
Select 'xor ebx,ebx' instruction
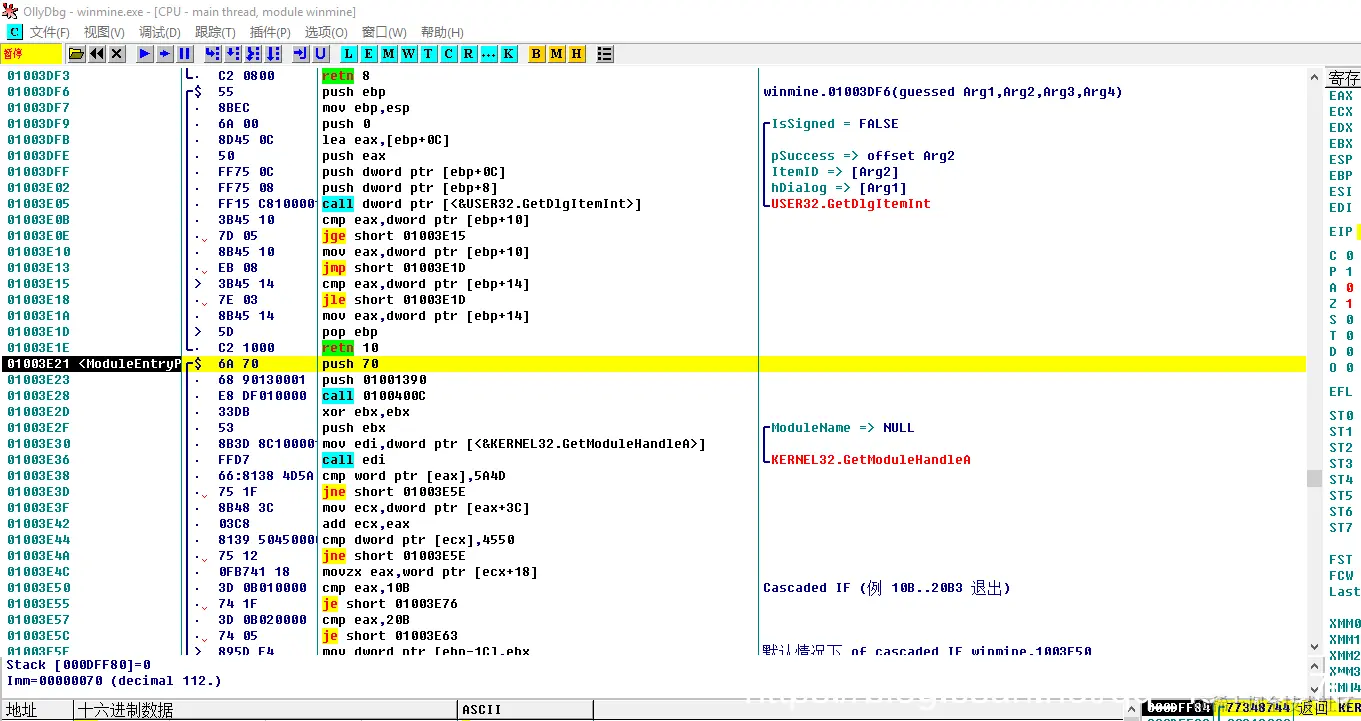coord(366,412)
